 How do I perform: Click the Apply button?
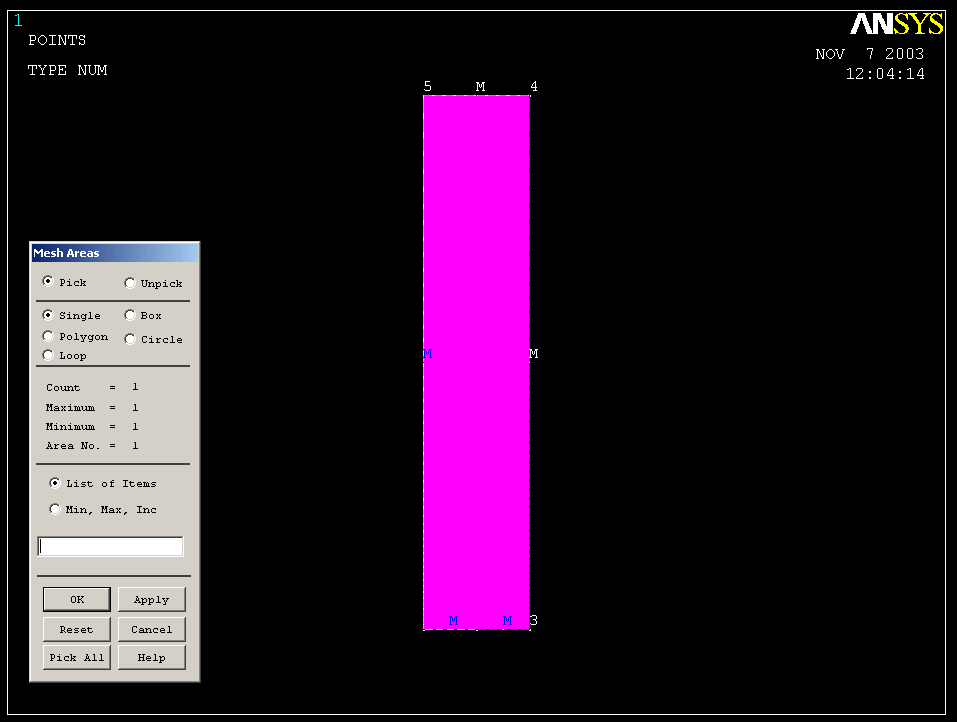pyautogui.click(x=151, y=599)
